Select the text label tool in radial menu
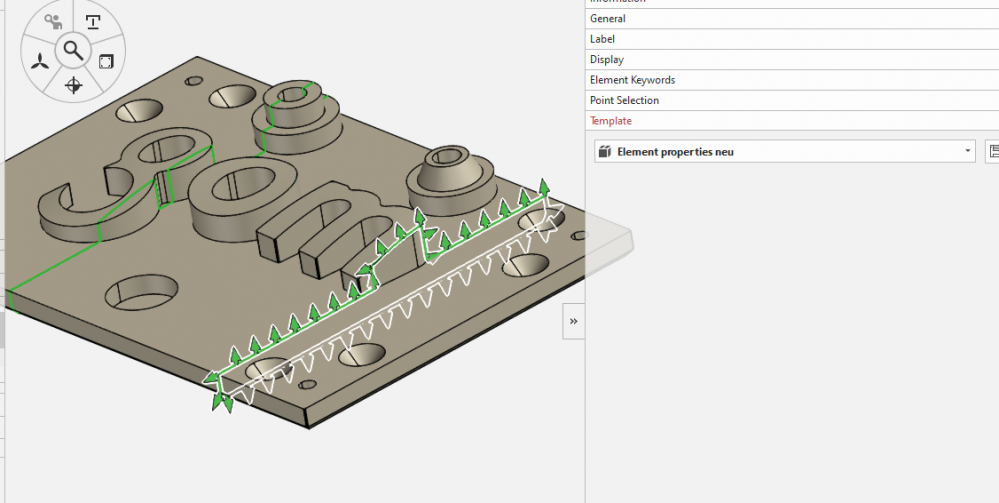This screenshot has height=503, width=999. (x=93, y=22)
